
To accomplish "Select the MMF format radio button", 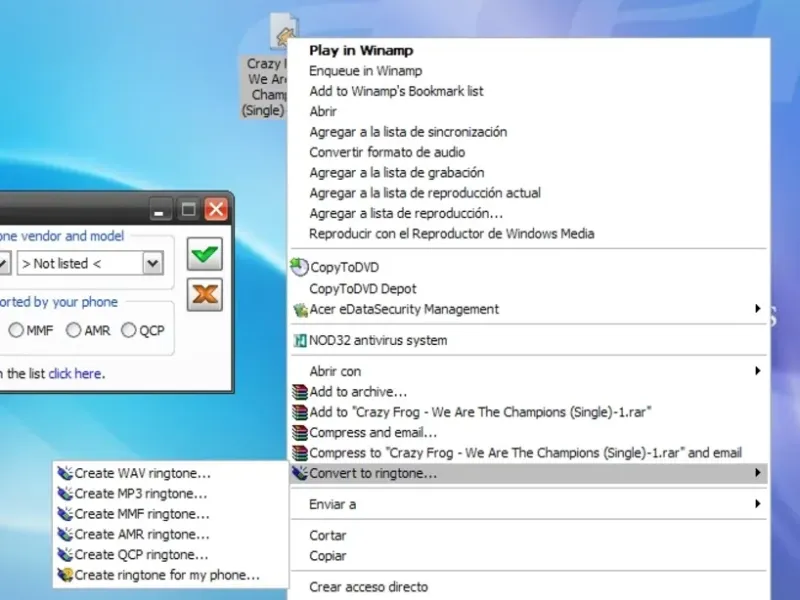I will 16,330.
